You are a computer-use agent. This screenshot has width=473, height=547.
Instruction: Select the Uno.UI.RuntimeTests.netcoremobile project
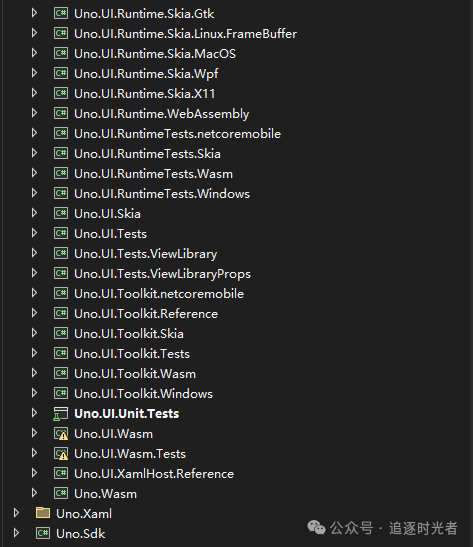(x=177, y=134)
